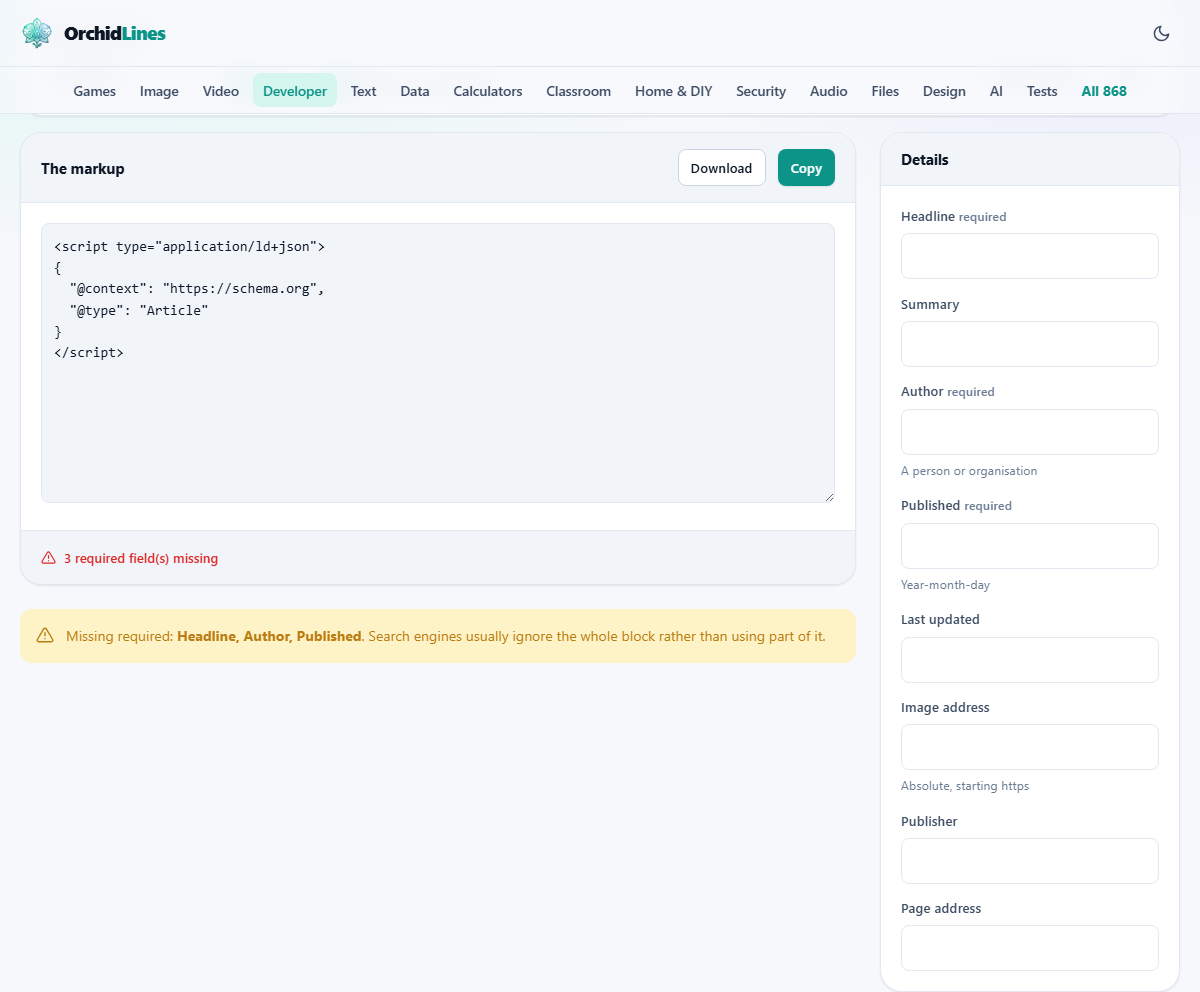Grab the markup textarea resize handle
The height and width of the screenshot is (992, 1200).
(x=828, y=496)
